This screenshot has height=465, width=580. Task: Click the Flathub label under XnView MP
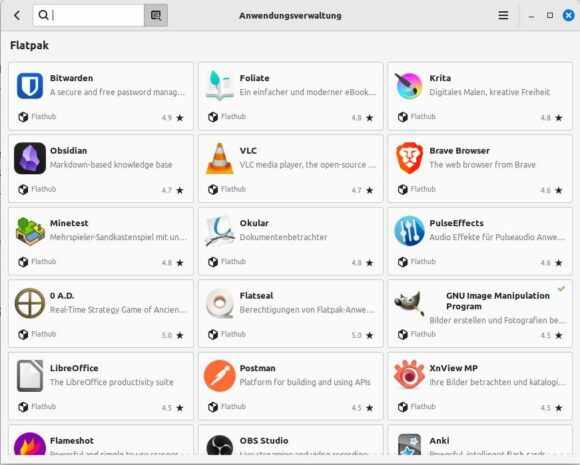pos(423,407)
